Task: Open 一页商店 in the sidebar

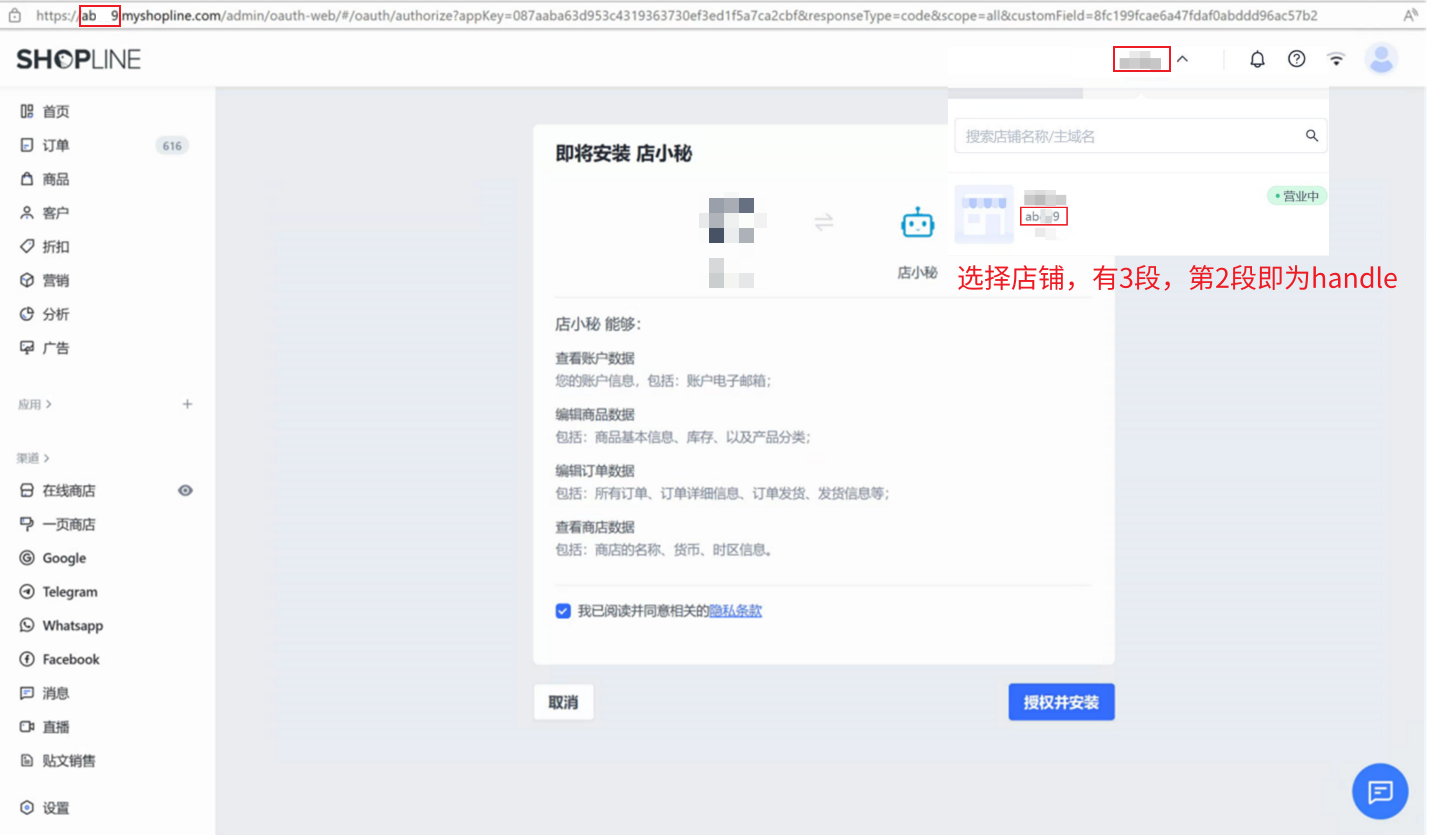Action: pyautogui.click(x=69, y=525)
